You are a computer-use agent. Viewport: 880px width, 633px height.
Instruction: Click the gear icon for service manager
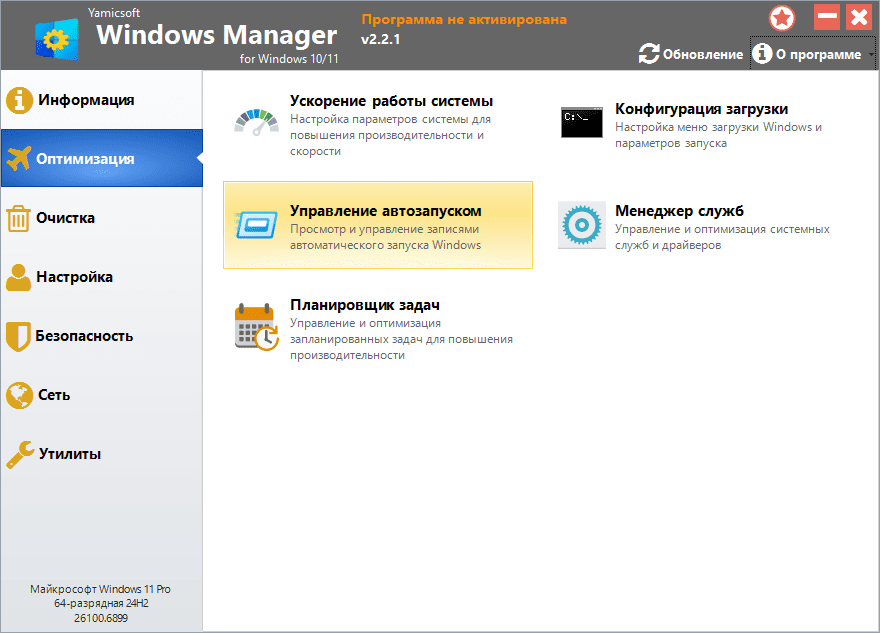[x=581, y=224]
